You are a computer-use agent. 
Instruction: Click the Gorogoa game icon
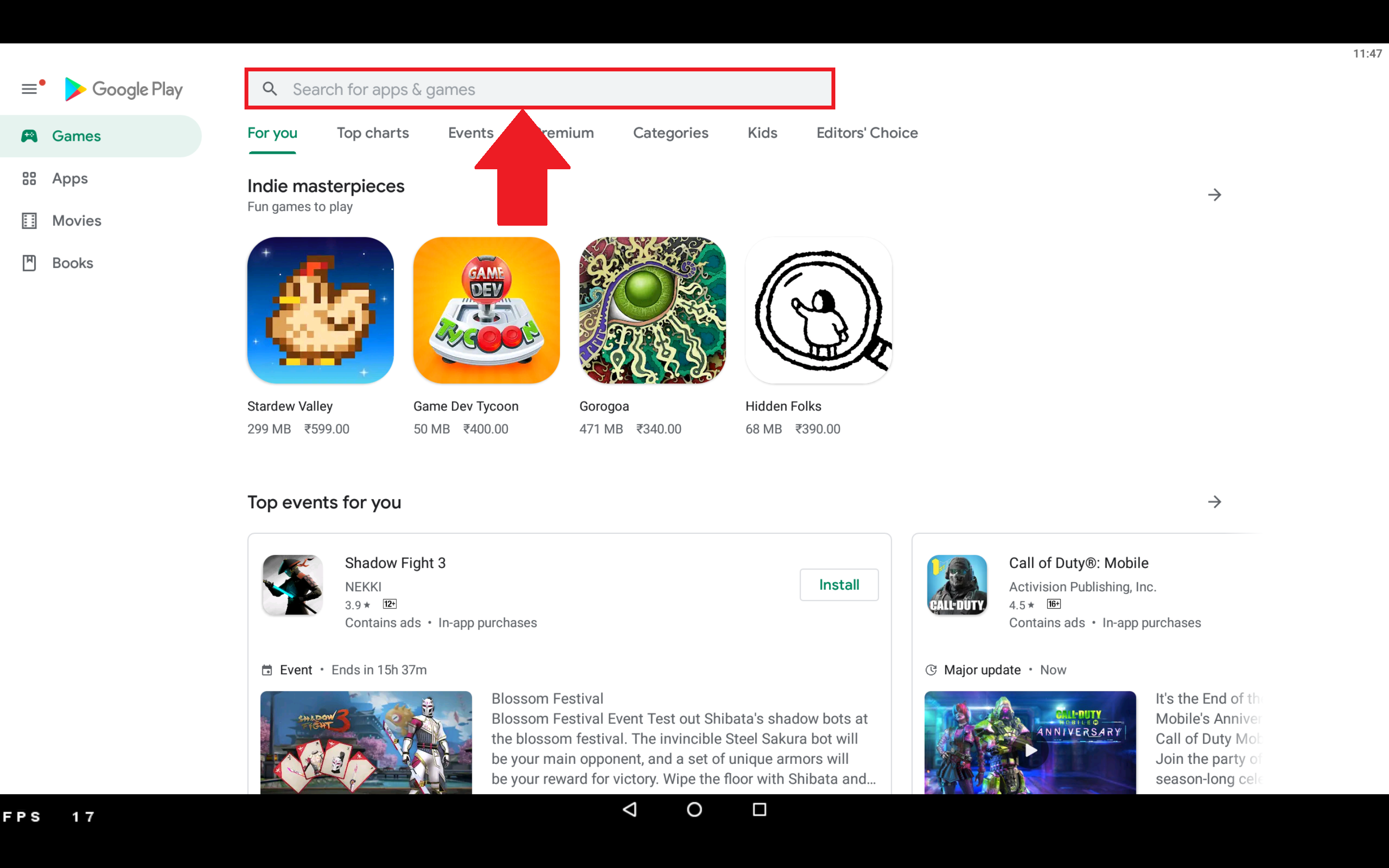click(x=652, y=310)
